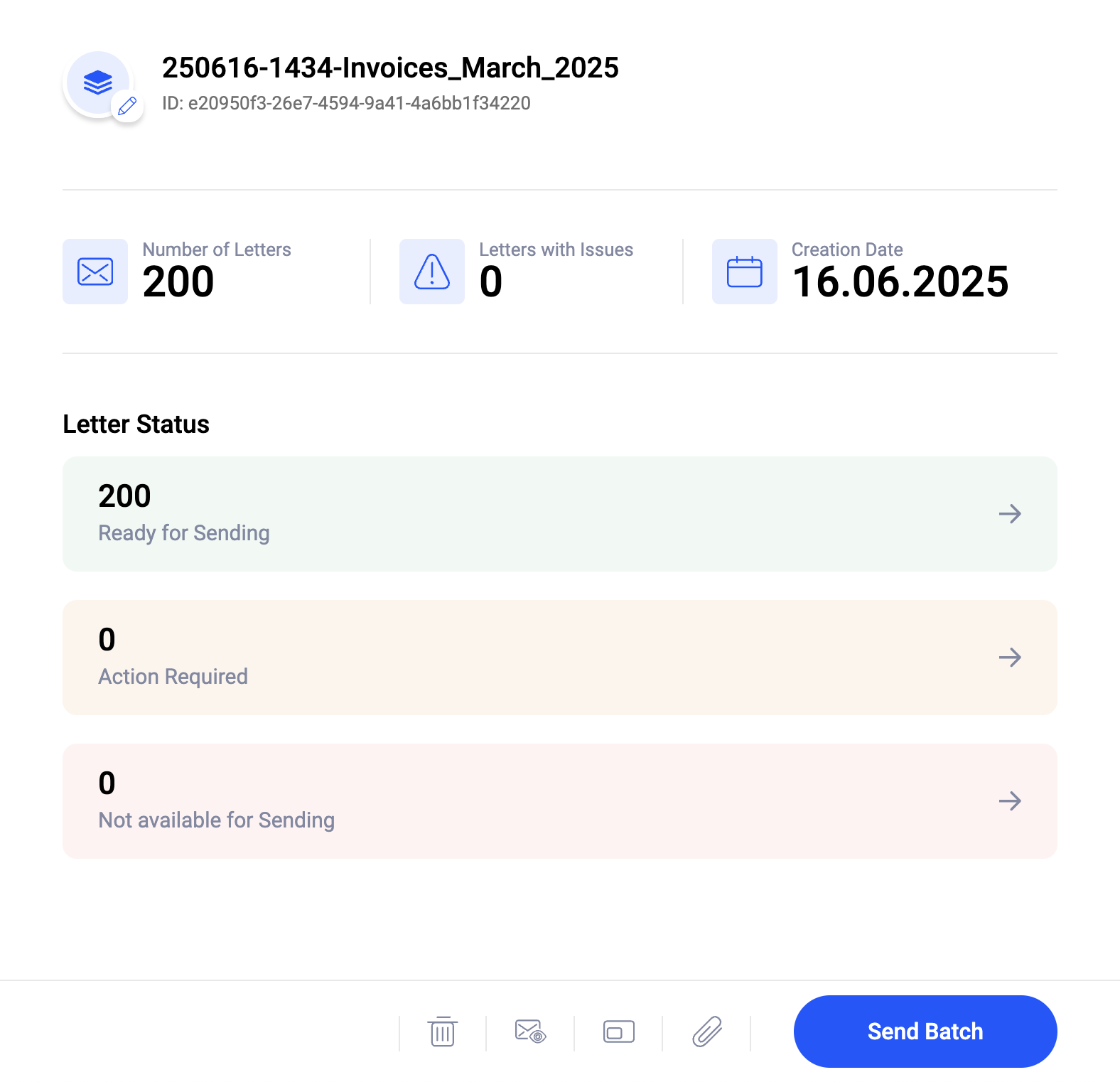Open the Action Required status card
This screenshot has height=1082, width=1120.
[560, 657]
